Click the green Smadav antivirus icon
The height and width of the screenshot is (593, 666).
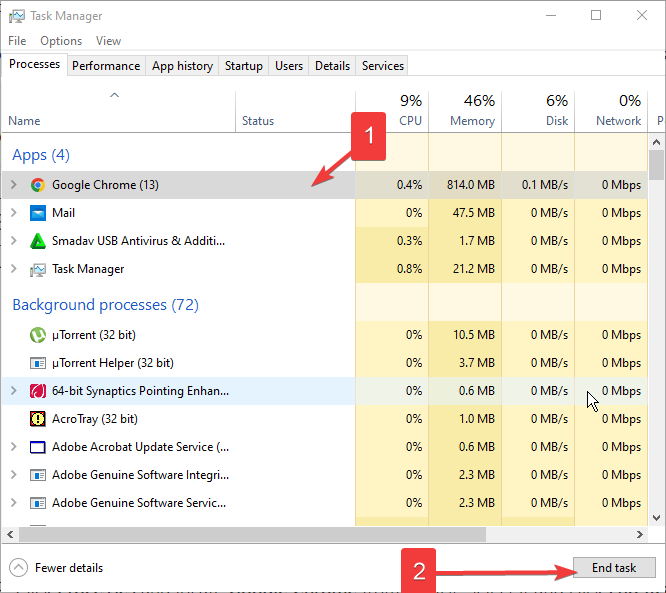click(x=38, y=241)
